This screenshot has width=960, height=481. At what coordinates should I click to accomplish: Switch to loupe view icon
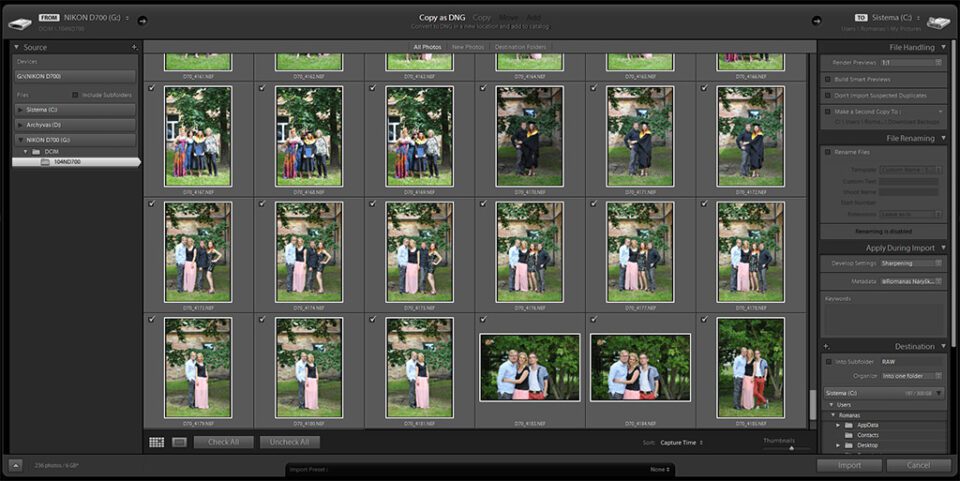click(179, 442)
